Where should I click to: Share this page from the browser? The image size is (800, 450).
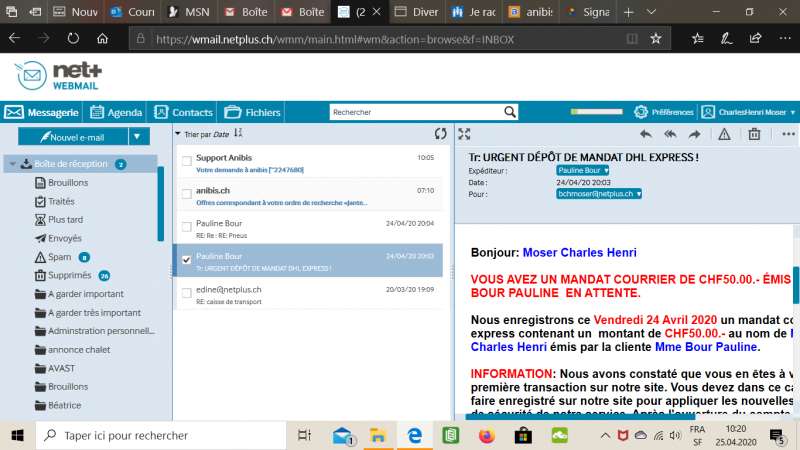pyautogui.click(x=756, y=38)
